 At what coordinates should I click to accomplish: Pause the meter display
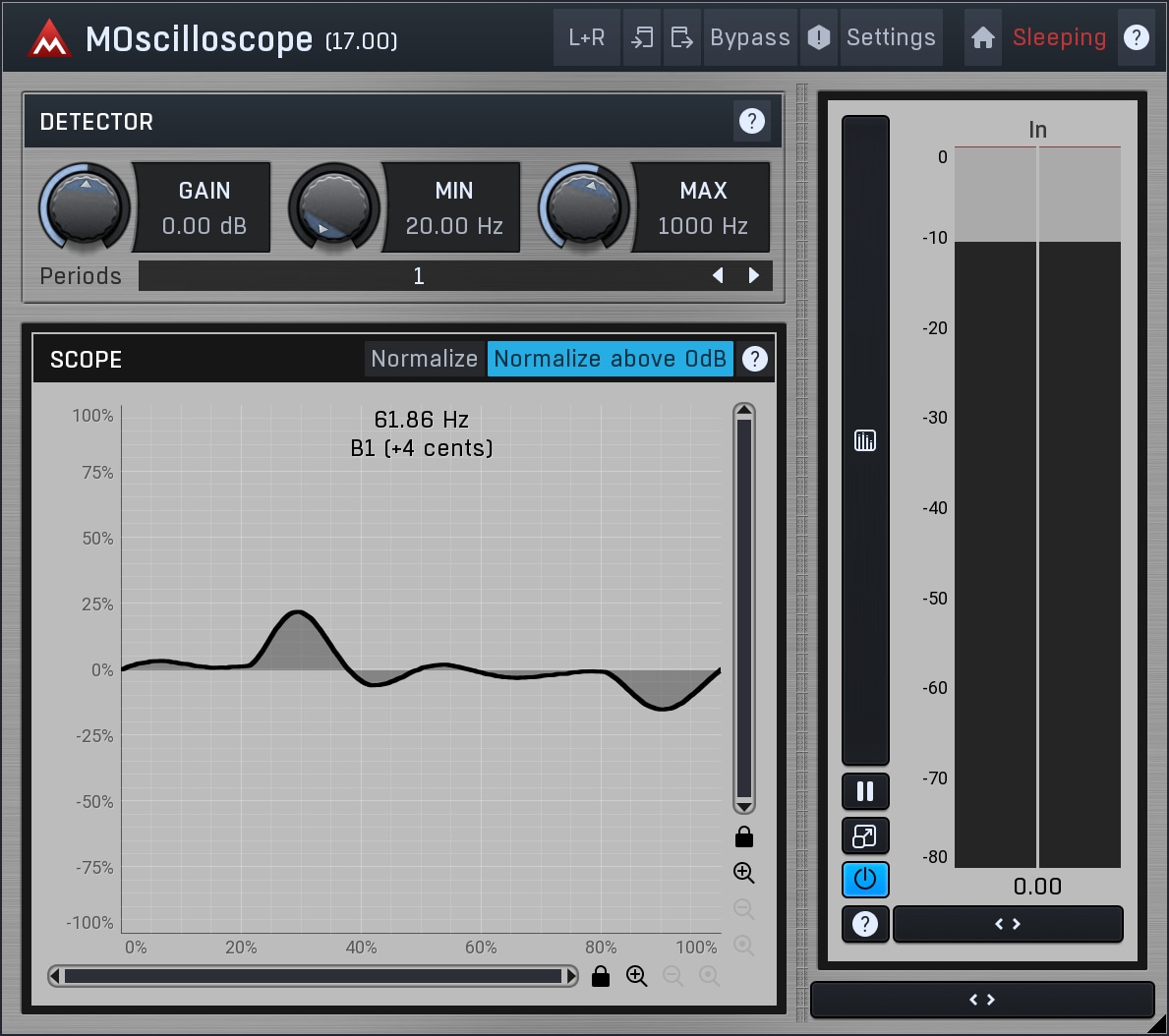[x=865, y=791]
